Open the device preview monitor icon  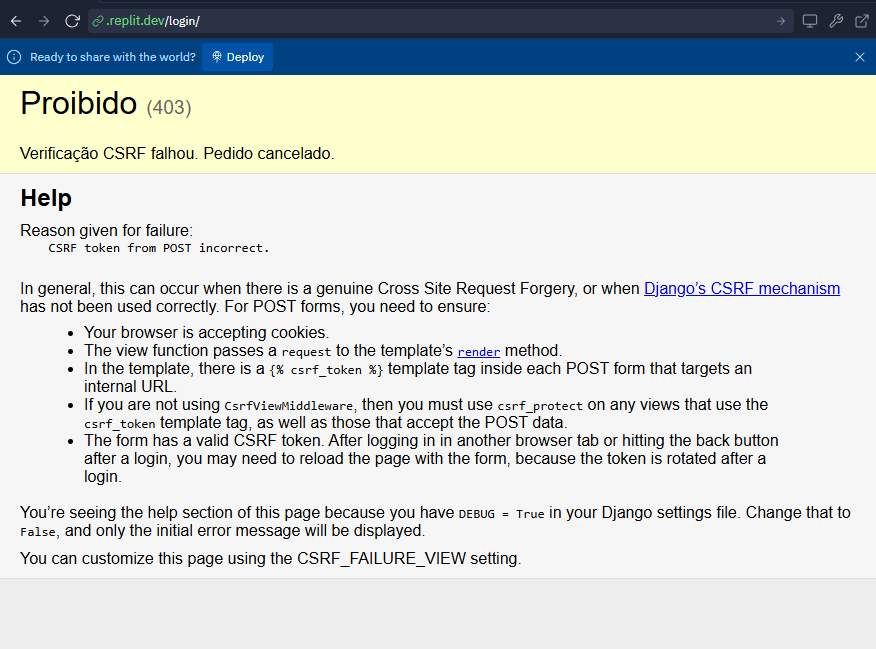click(x=810, y=21)
